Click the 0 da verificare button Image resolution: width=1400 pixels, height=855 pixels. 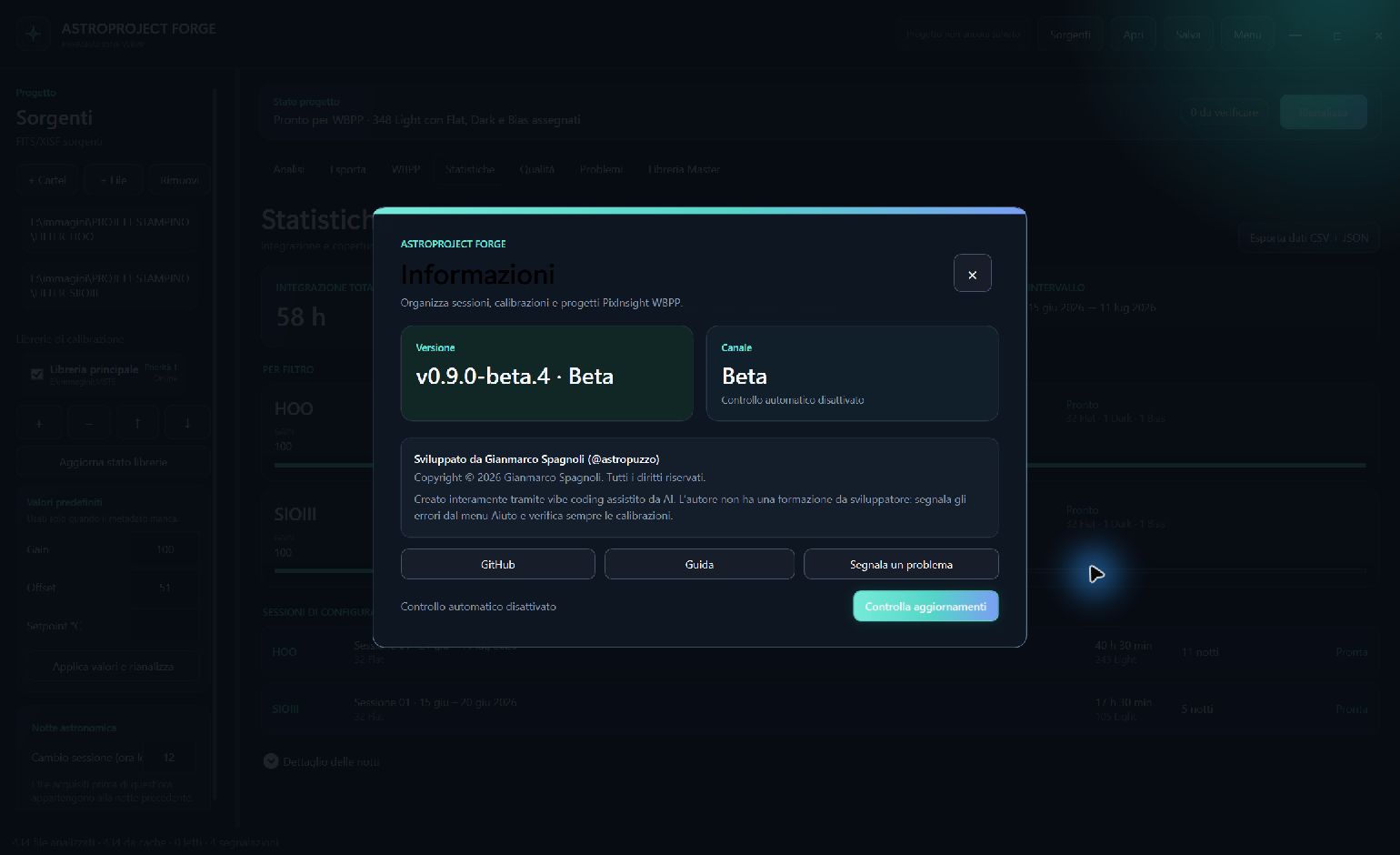tap(1225, 112)
